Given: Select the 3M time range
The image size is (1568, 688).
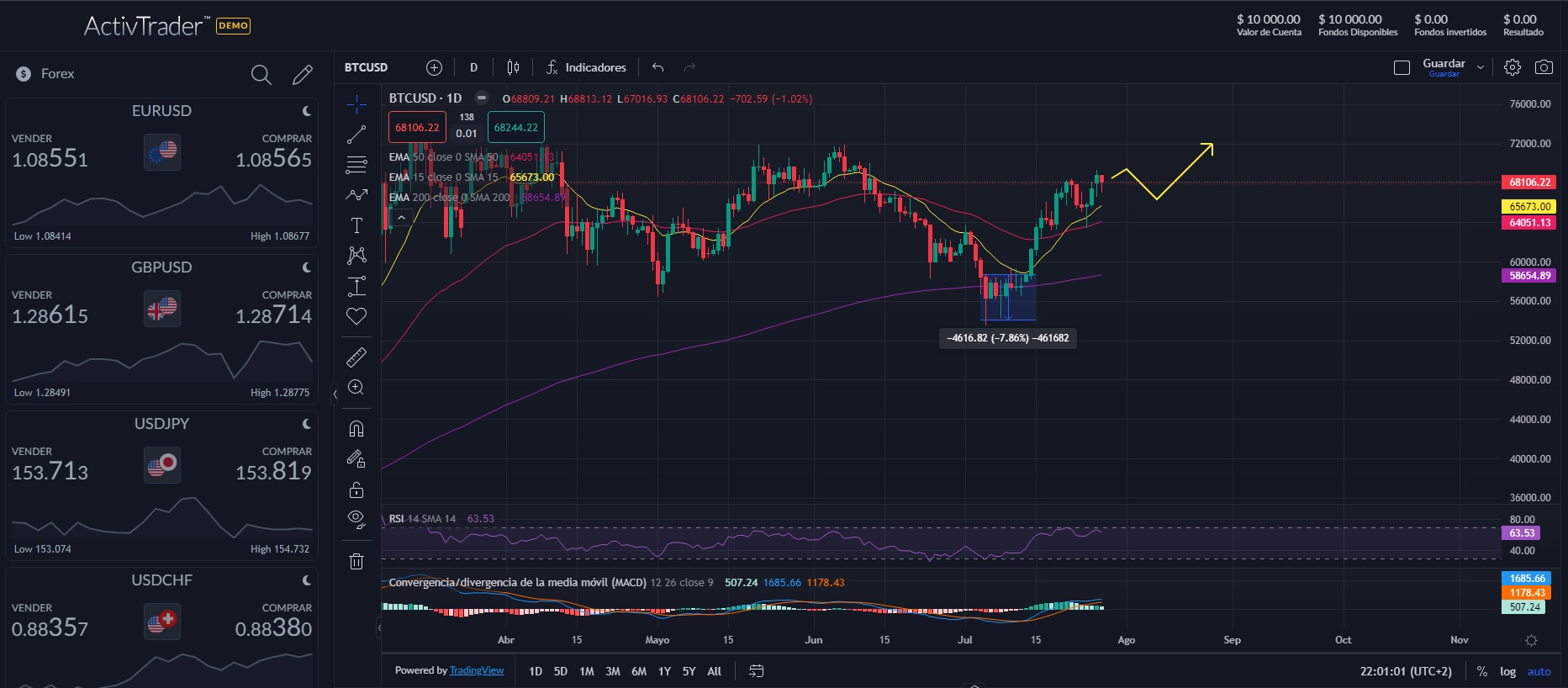Looking at the screenshot, I should tap(613, 671).
